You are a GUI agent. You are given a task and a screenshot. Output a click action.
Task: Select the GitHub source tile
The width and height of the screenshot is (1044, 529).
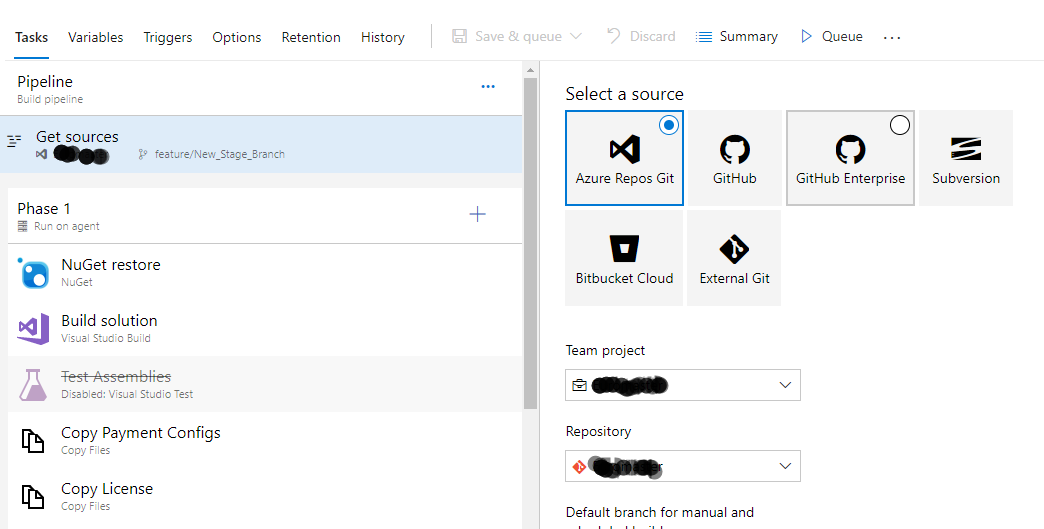click(x=734, y=158)
